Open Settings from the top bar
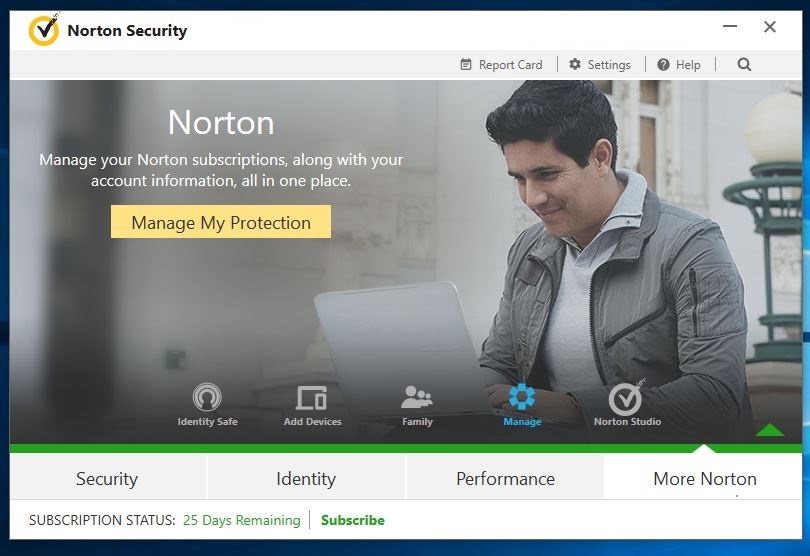 coord(600,65)
